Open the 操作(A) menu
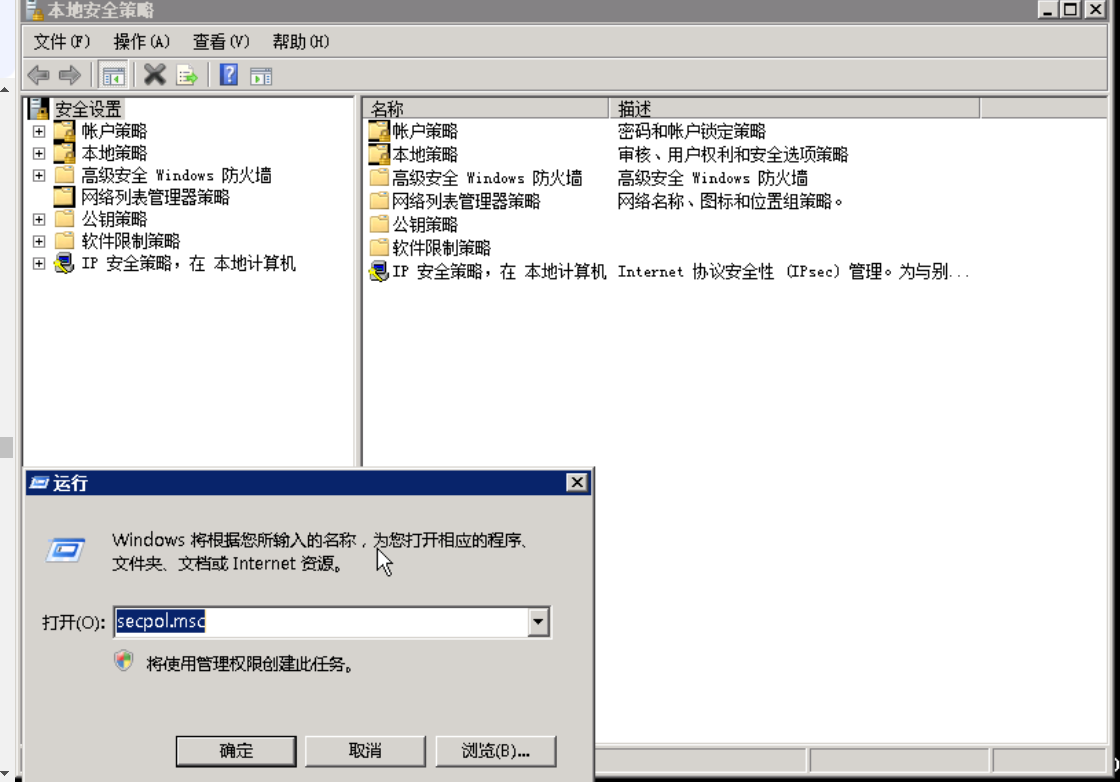 tap(141, 42)
